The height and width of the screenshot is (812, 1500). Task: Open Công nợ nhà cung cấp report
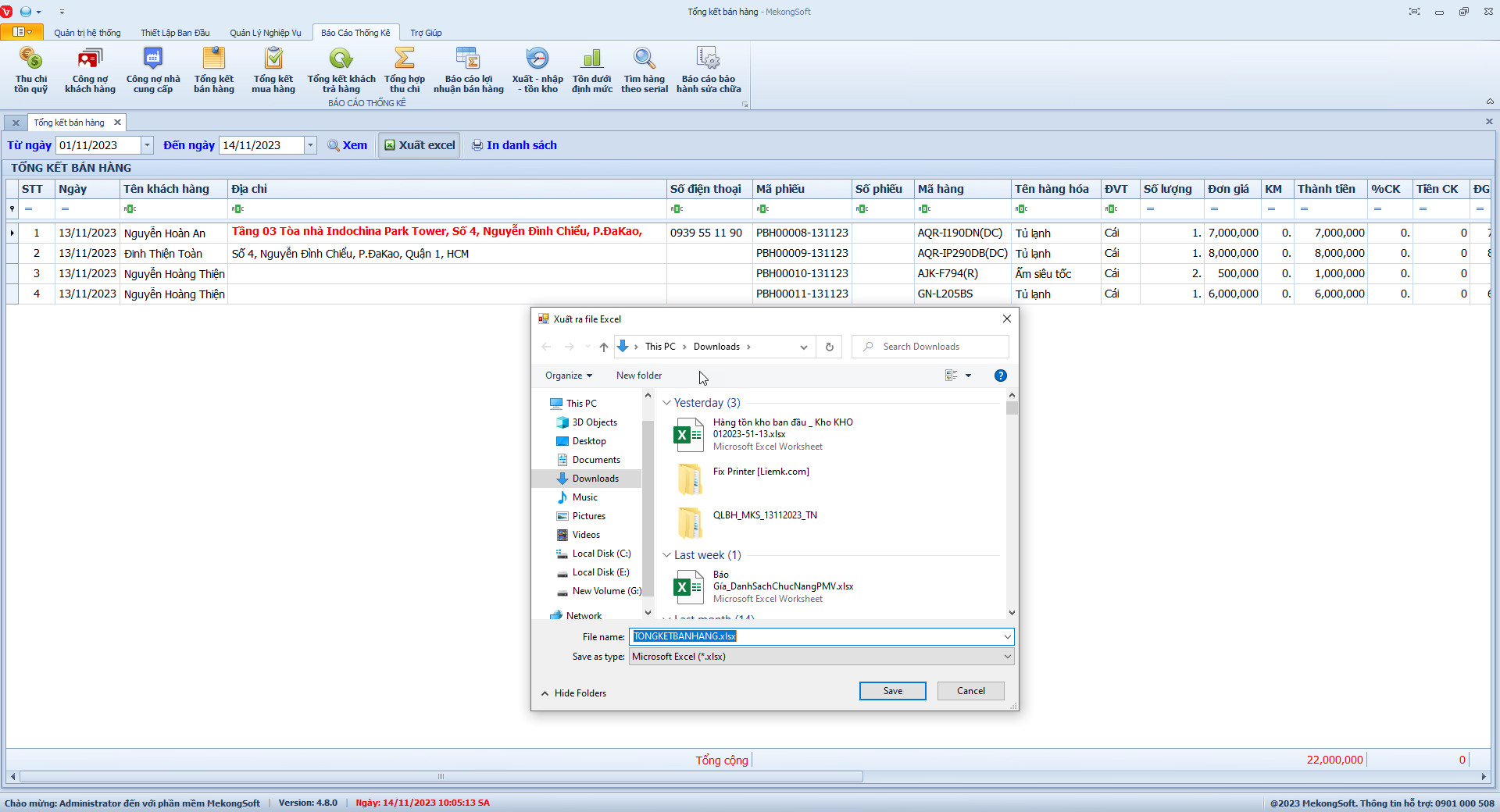pyautogui.click(x=153, y=70)
